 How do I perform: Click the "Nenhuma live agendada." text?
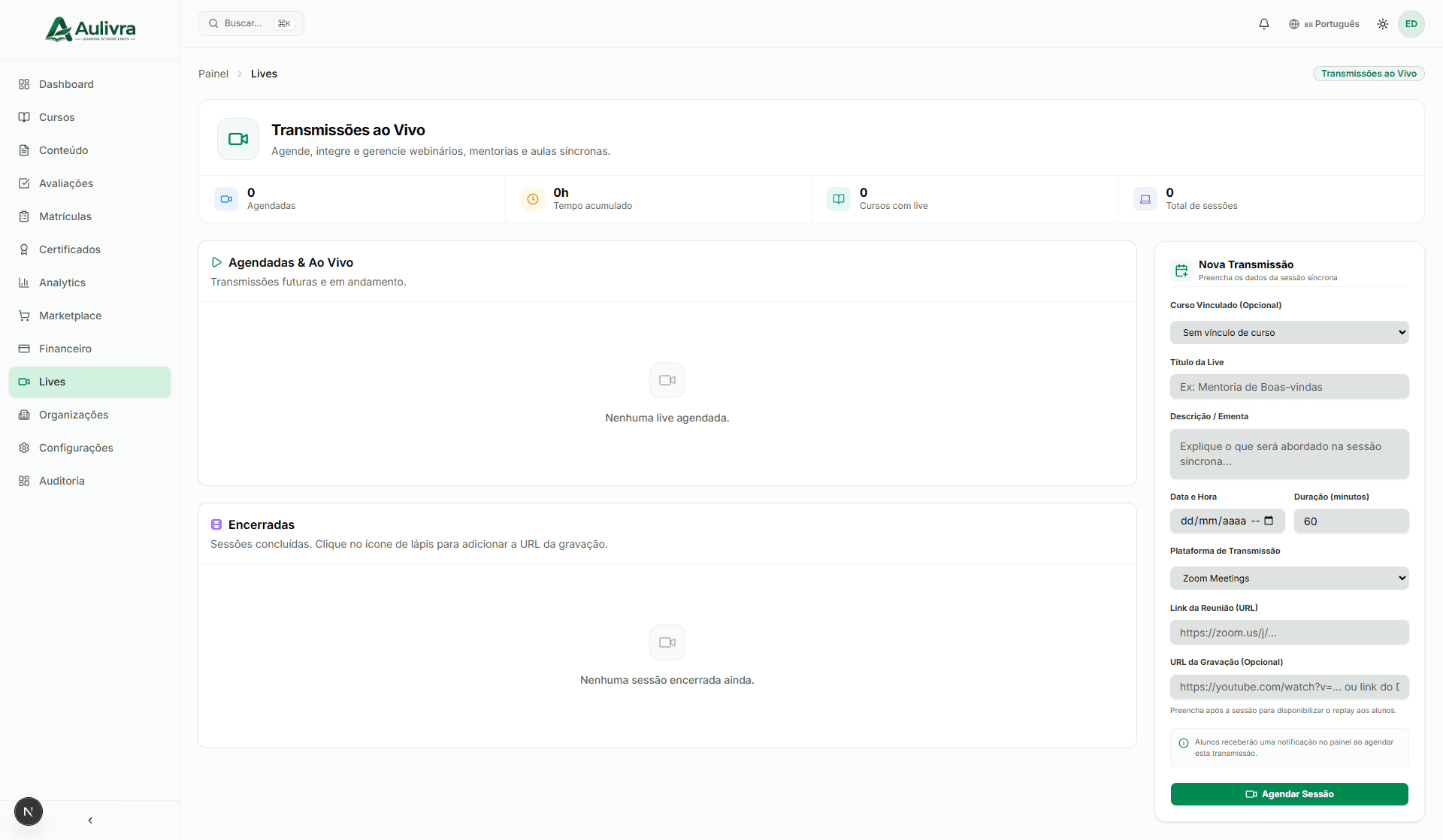[x=667, y=418]
